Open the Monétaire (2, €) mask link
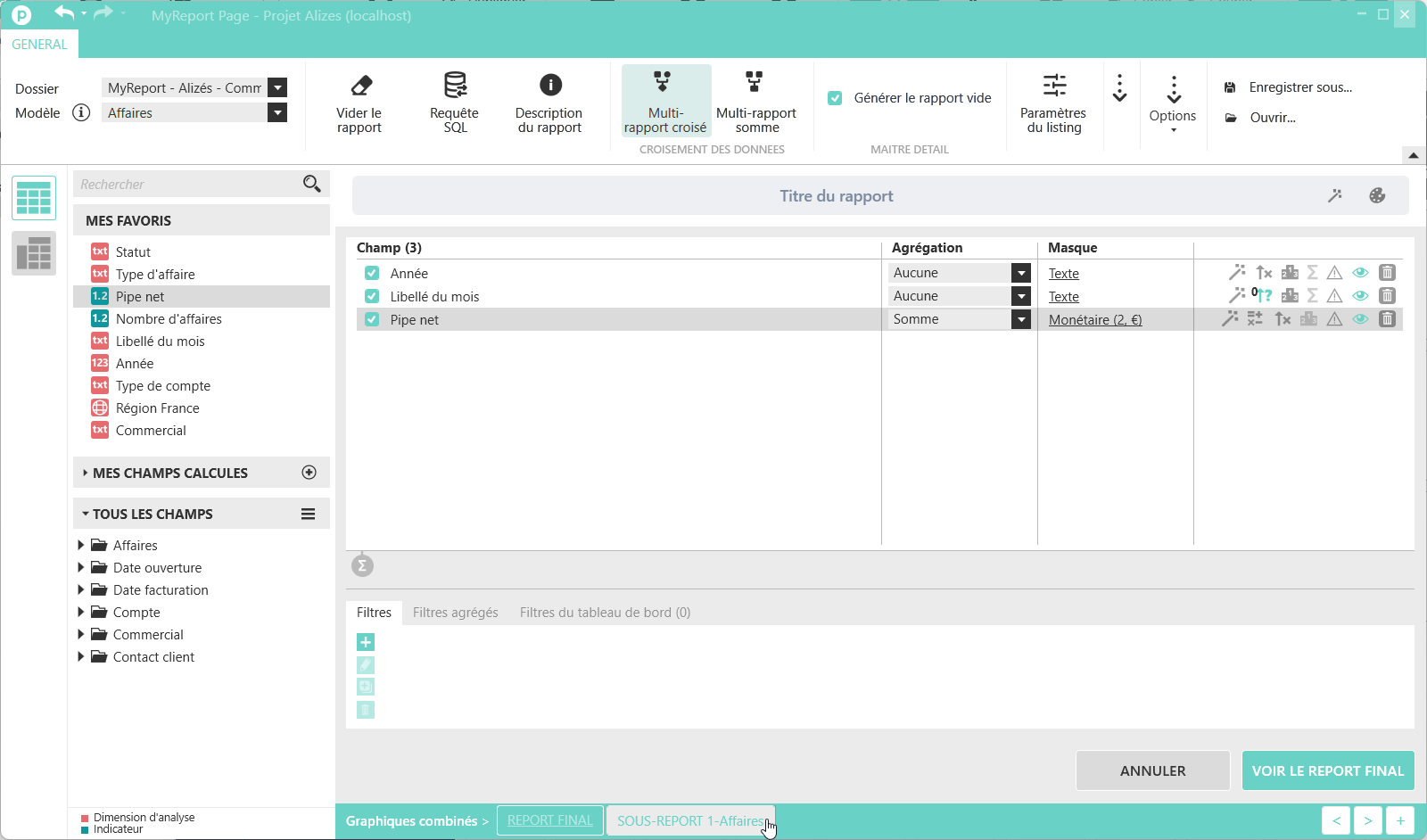 (x=1095, y=320)
